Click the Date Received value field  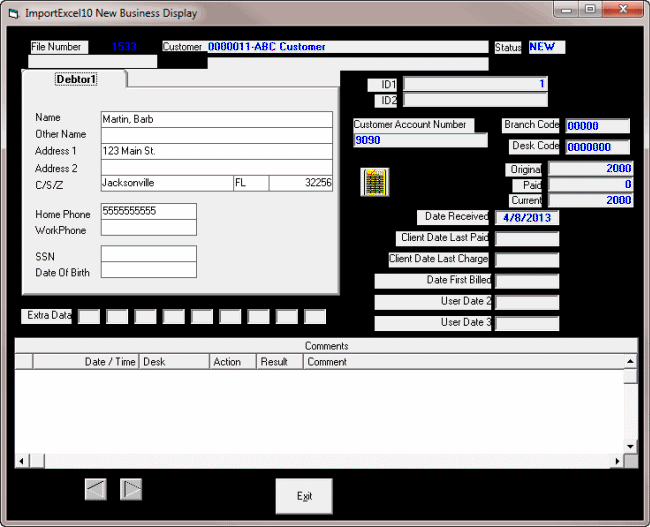click(x=527, y=217)
